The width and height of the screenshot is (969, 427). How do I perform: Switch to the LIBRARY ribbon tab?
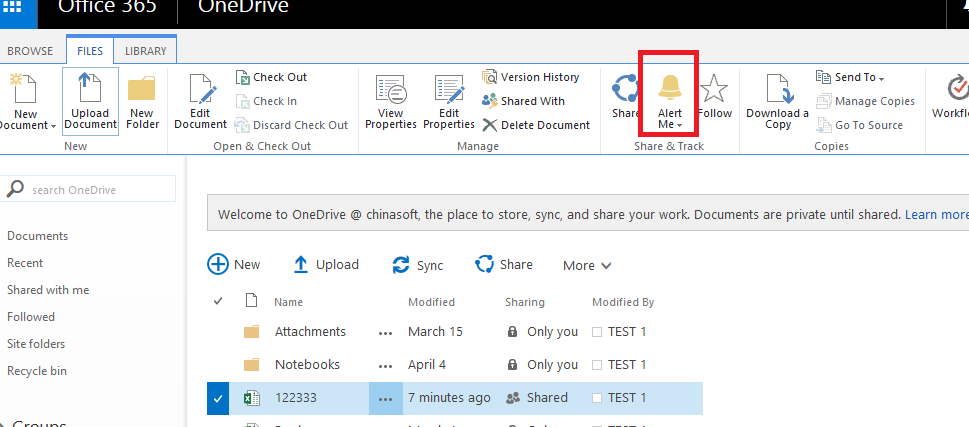tap(145, 51)
